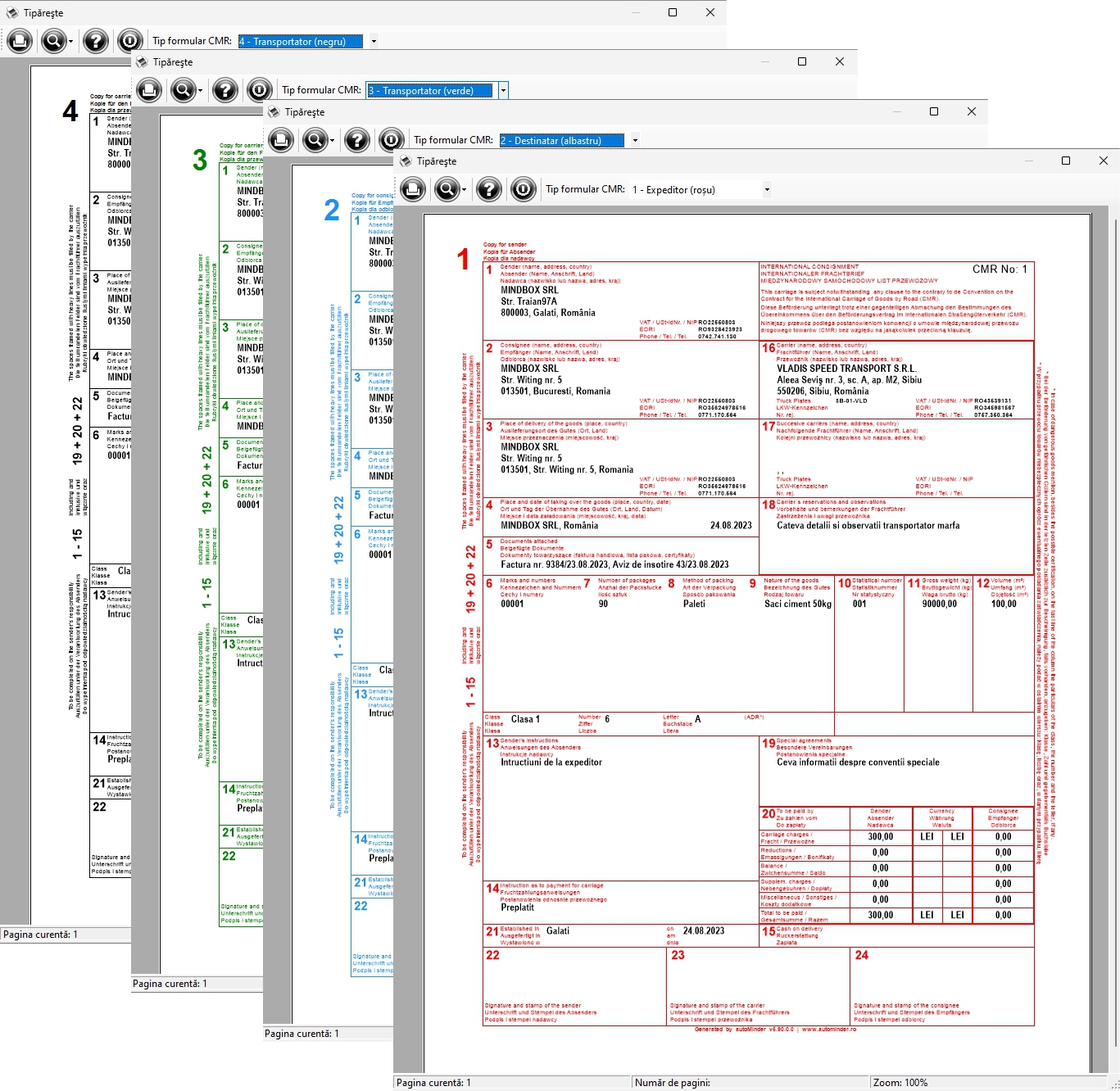
Task: Click exit power icon in Transportator (verde) window
Action: (259, 90)
